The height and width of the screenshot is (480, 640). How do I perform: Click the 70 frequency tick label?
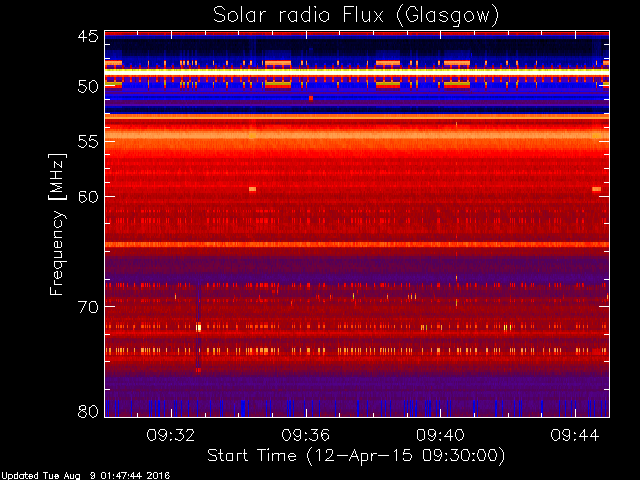(88, 307)
